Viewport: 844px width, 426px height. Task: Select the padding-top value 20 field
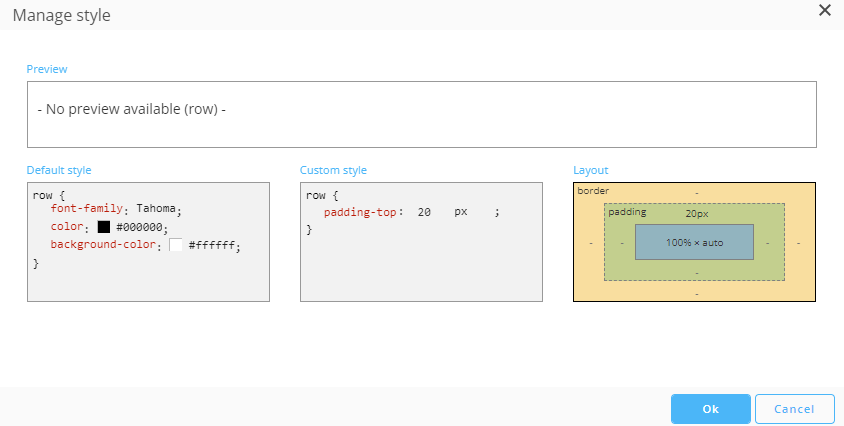[424, 213]
